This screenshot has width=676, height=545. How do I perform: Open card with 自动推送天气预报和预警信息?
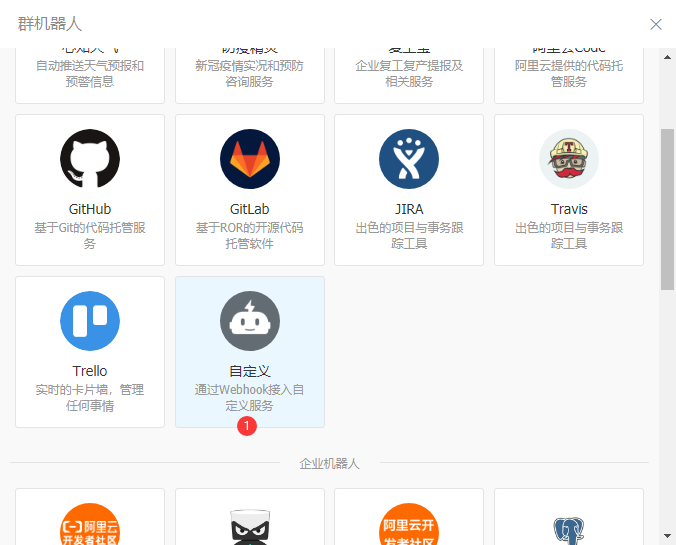(x=90, y=75)
